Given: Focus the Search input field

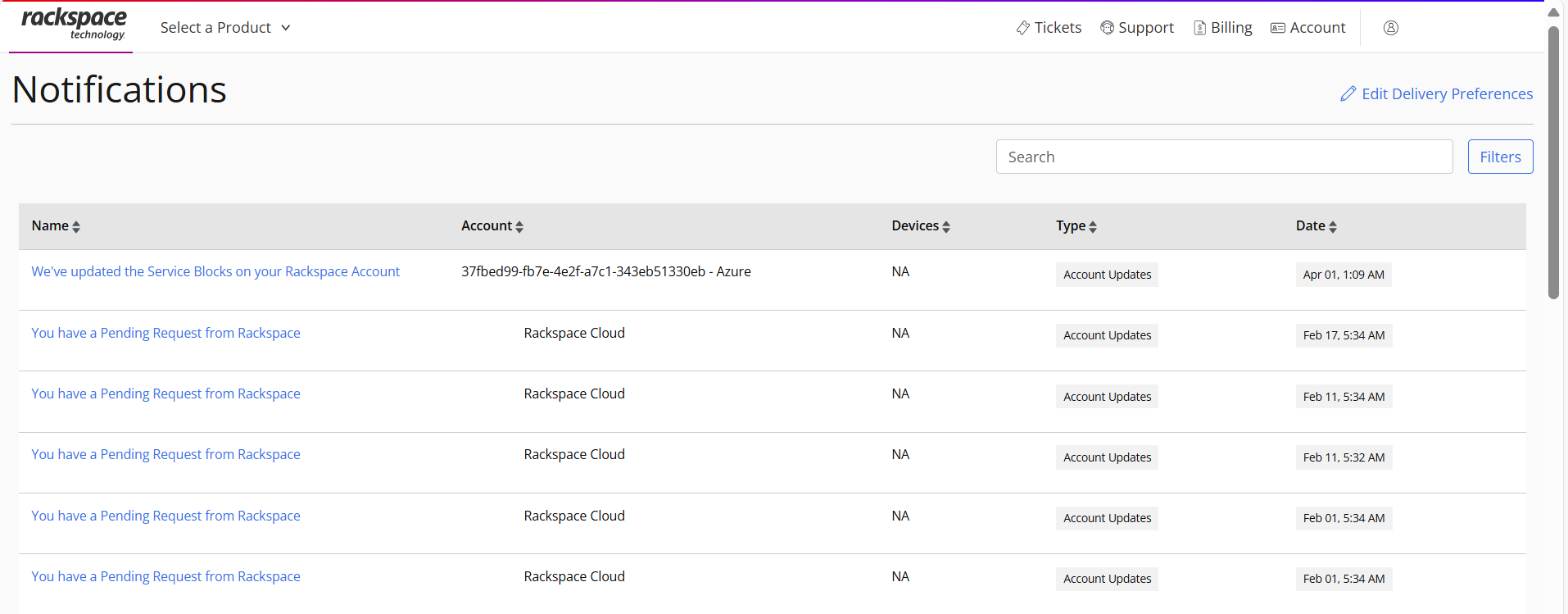Looking at the screenshot, I should pos(1224,157).
